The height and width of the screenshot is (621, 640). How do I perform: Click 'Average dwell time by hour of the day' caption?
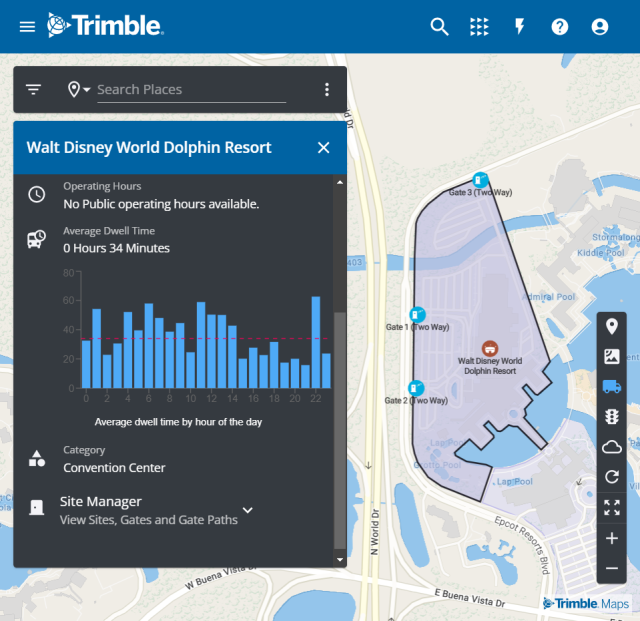178,422
